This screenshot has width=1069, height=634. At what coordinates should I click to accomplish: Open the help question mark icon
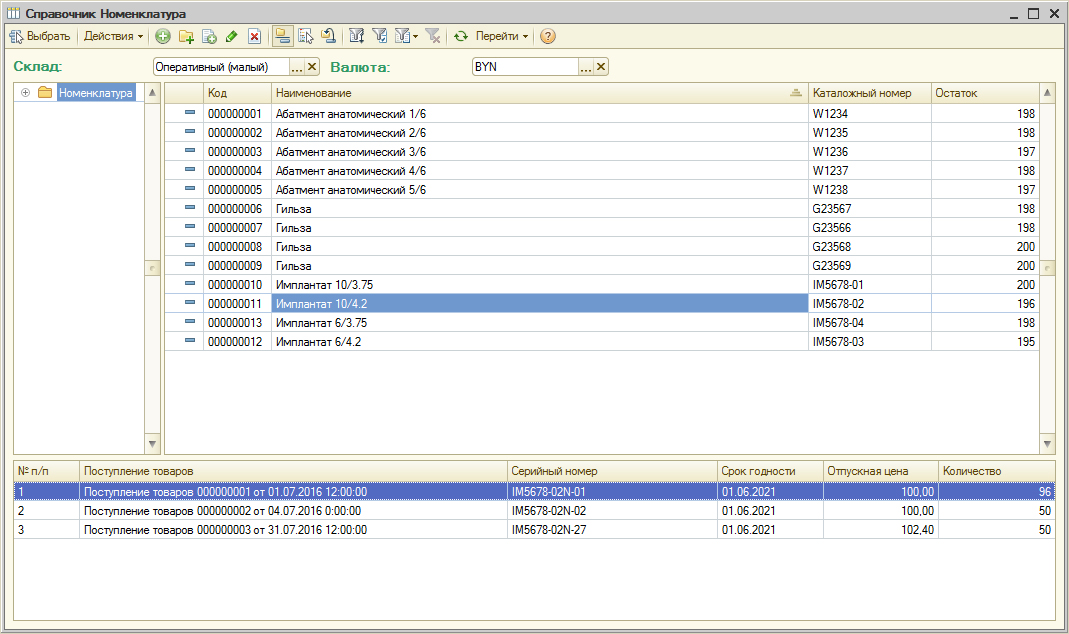tap(547, 36)
